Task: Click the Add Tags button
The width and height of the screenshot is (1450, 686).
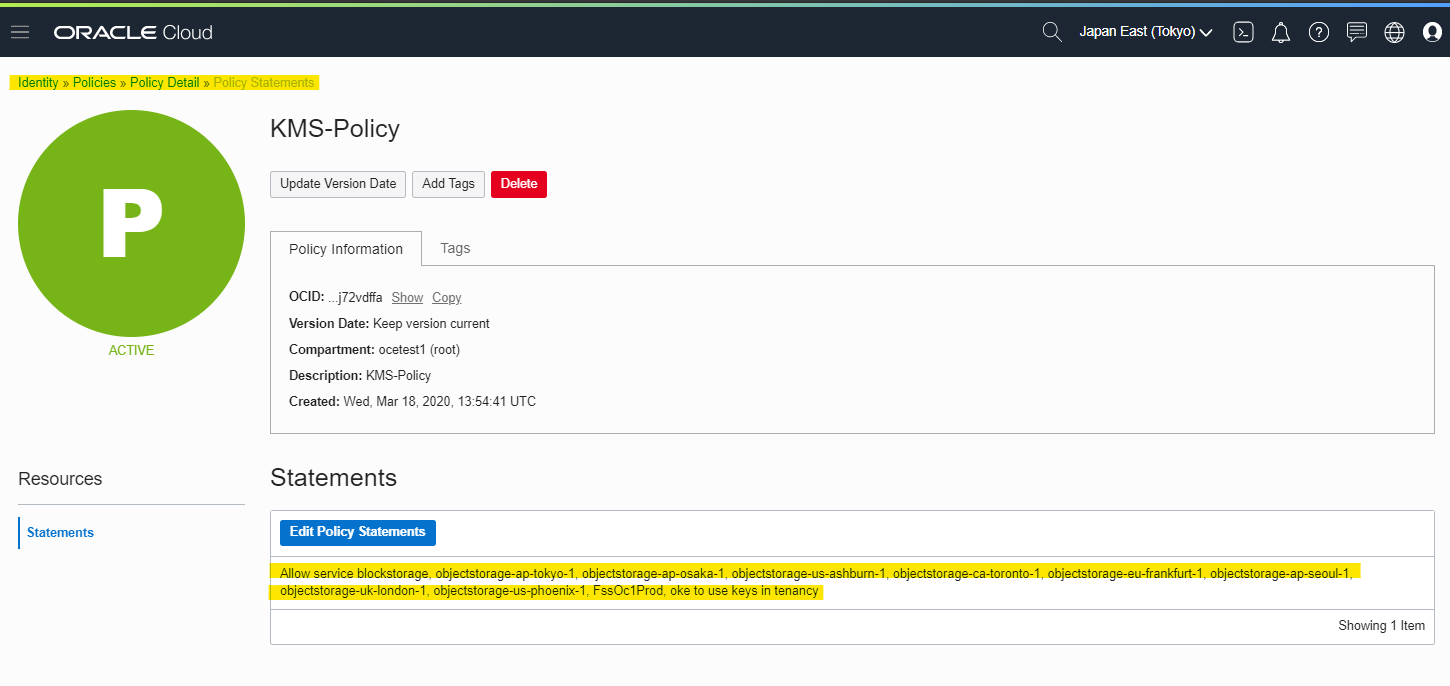Action: pyautogui.click(x=448, y=184)
